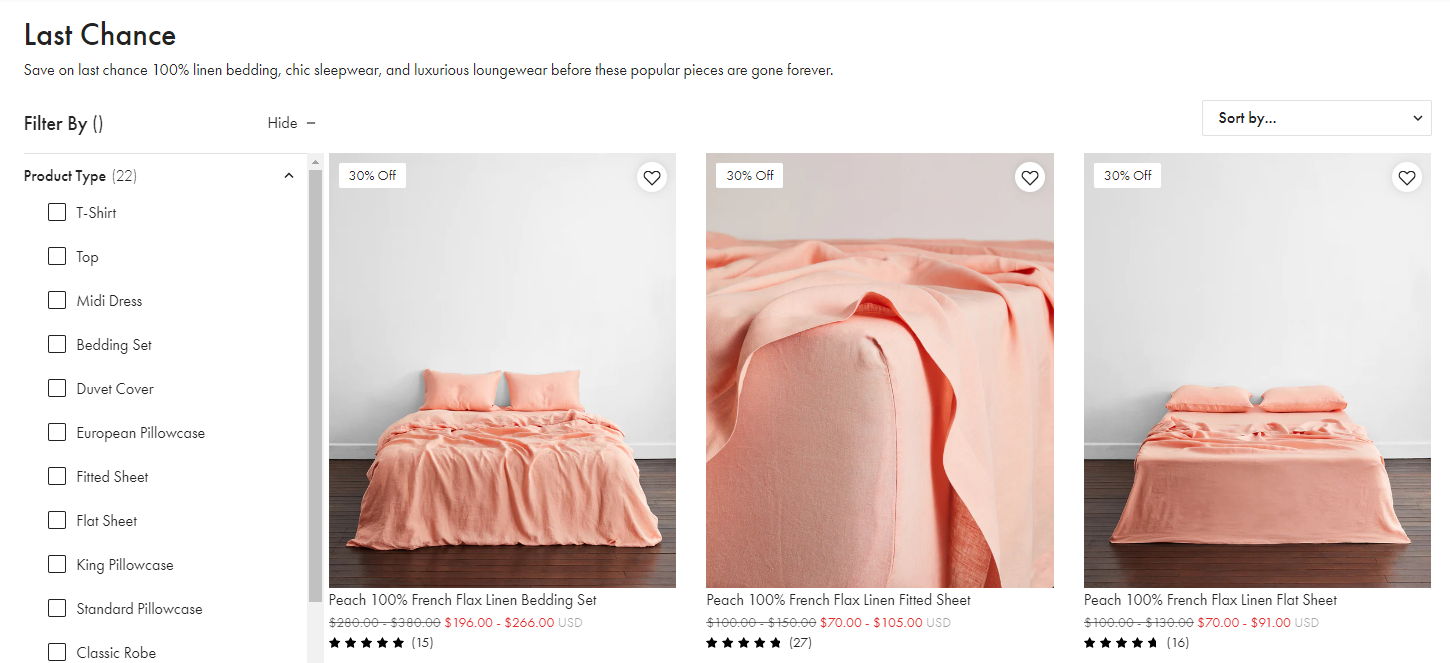Click the filter list scrollbar
The height and width of the screenshot is (663, 1450).
click(316, 380)
